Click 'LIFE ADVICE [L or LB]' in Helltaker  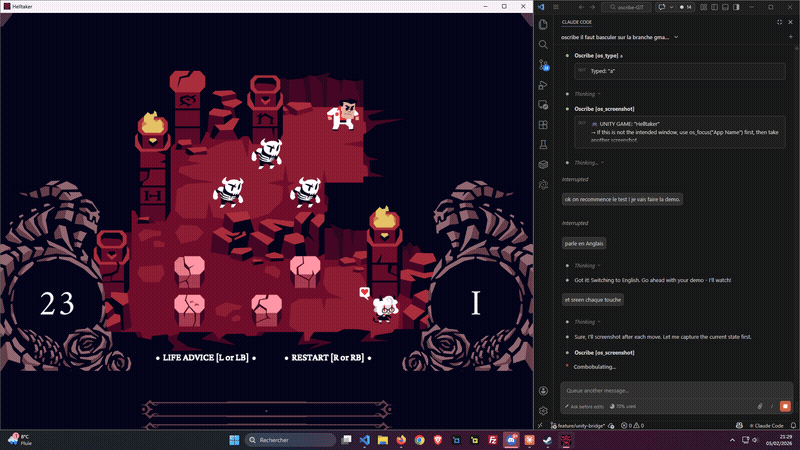point(206,358)
